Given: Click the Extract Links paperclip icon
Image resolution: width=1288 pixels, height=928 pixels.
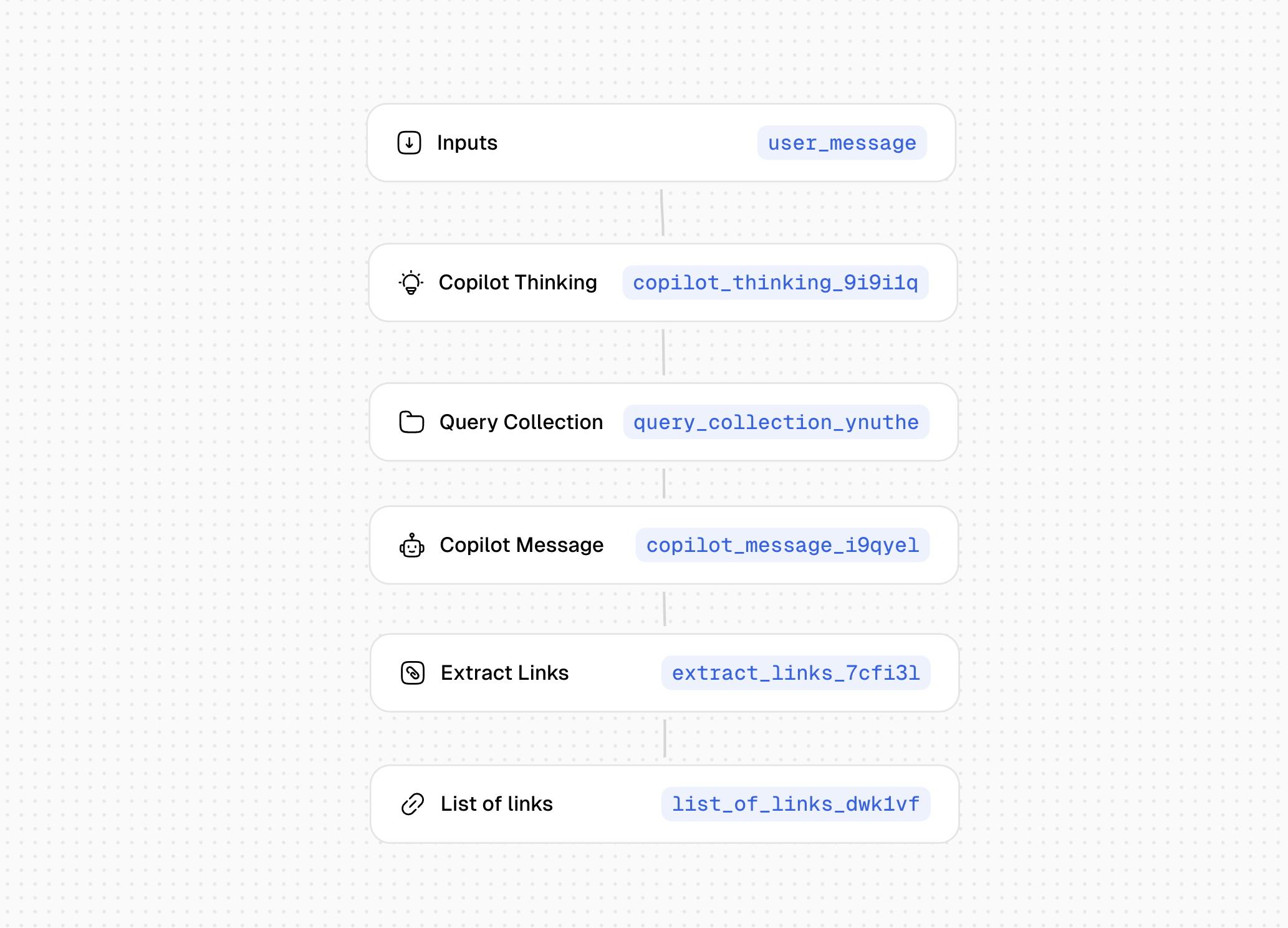Looking at the screenshot, I should point(413,673).
